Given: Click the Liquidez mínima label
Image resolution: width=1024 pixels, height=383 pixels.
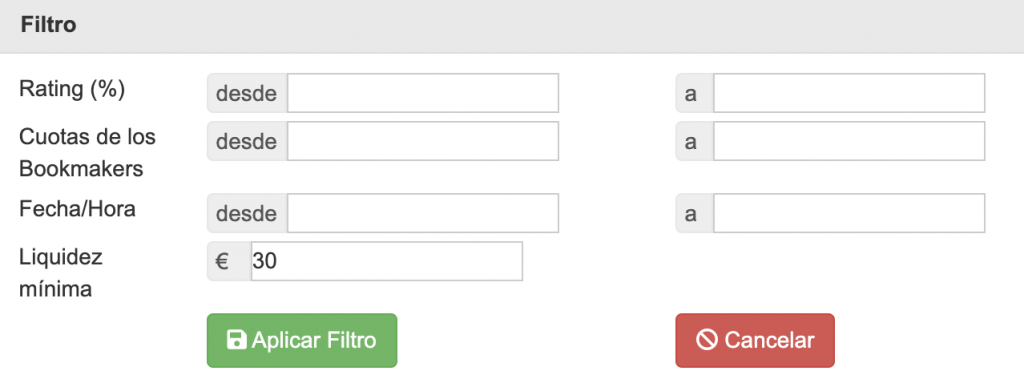Looking at the screenshot, I should tap(61, 273).
